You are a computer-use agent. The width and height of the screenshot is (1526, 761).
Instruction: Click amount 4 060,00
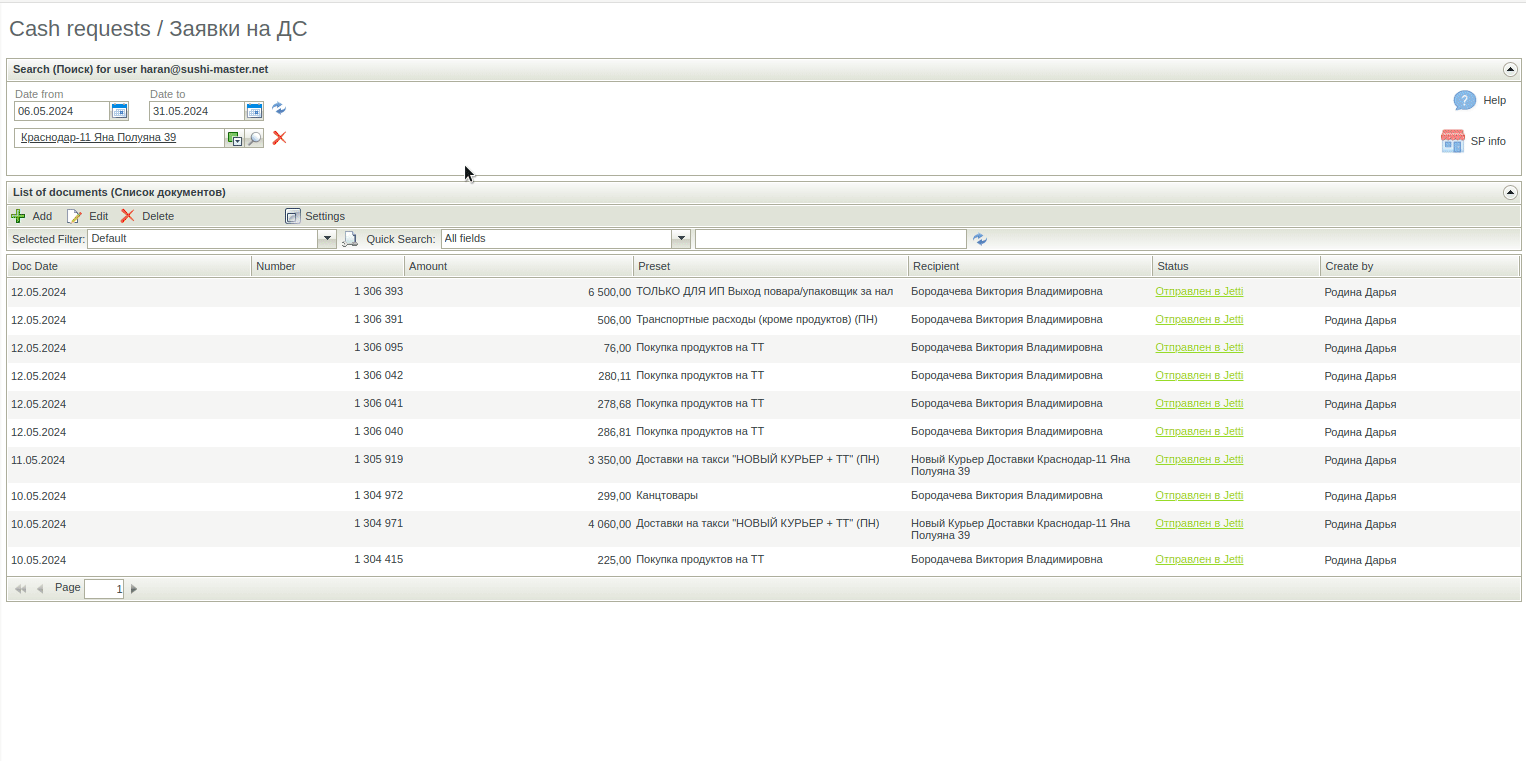tap(609, 524)
